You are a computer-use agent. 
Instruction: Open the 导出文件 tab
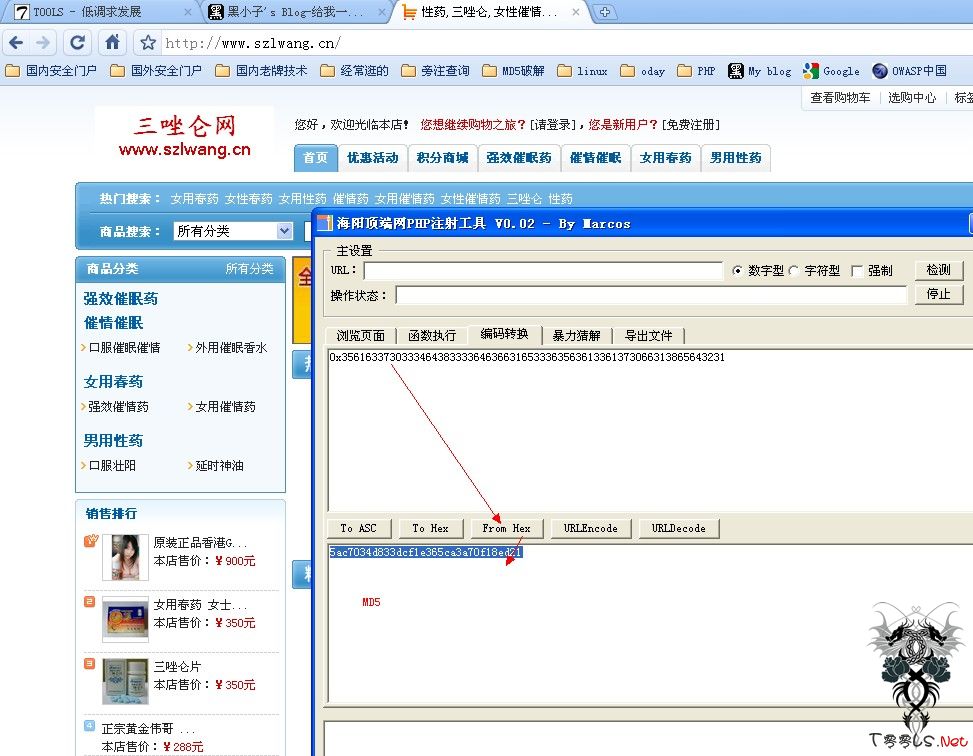coord(648,336)
